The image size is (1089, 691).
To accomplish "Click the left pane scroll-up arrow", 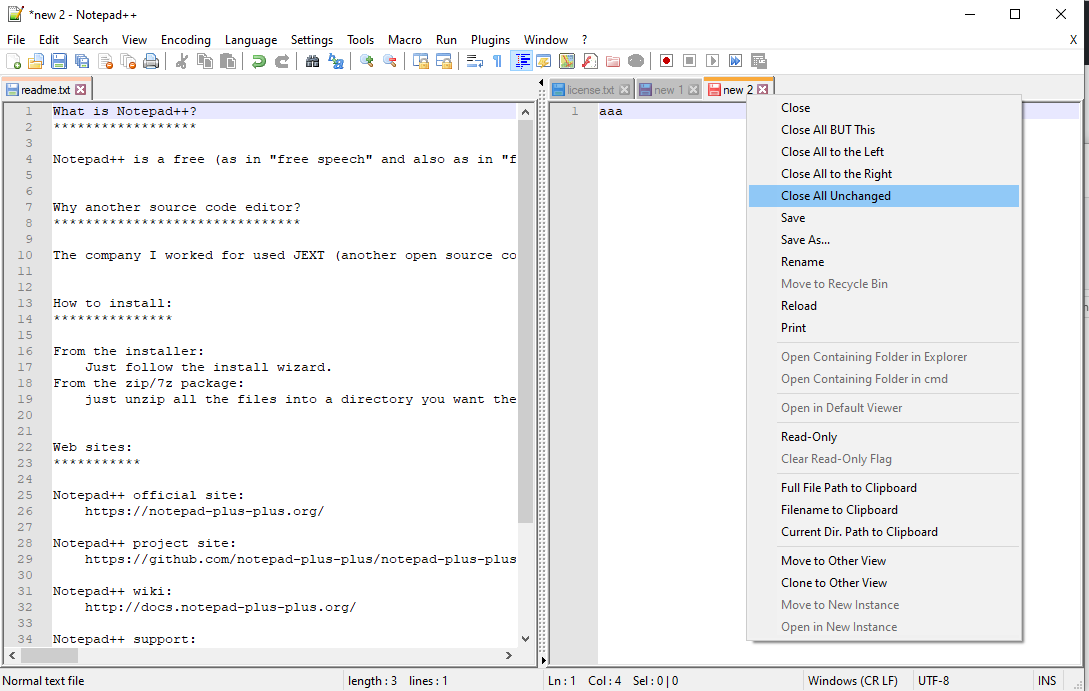I will click(525, 112).
